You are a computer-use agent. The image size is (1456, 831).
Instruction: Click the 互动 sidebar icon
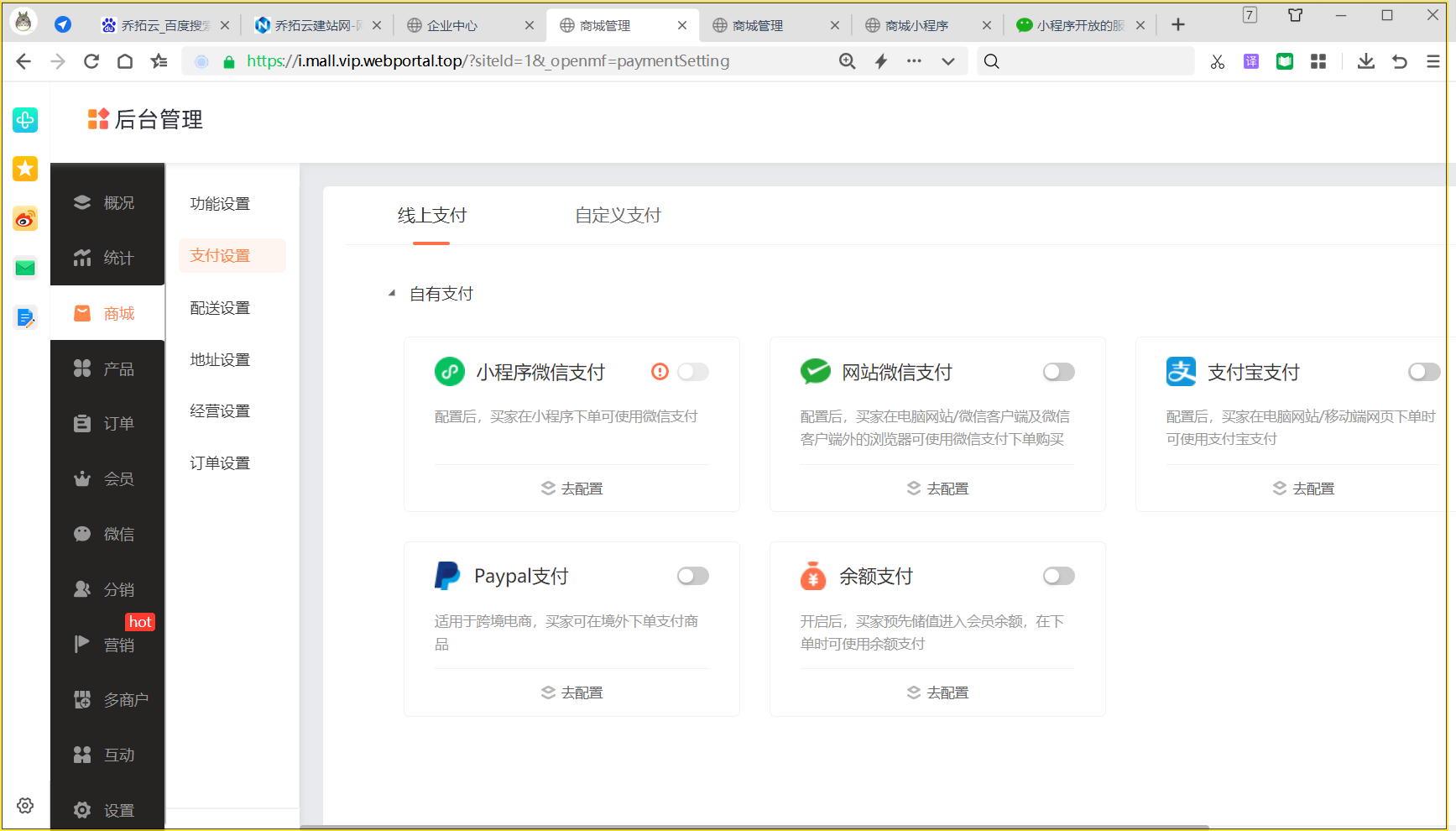[x=107, y=754]
